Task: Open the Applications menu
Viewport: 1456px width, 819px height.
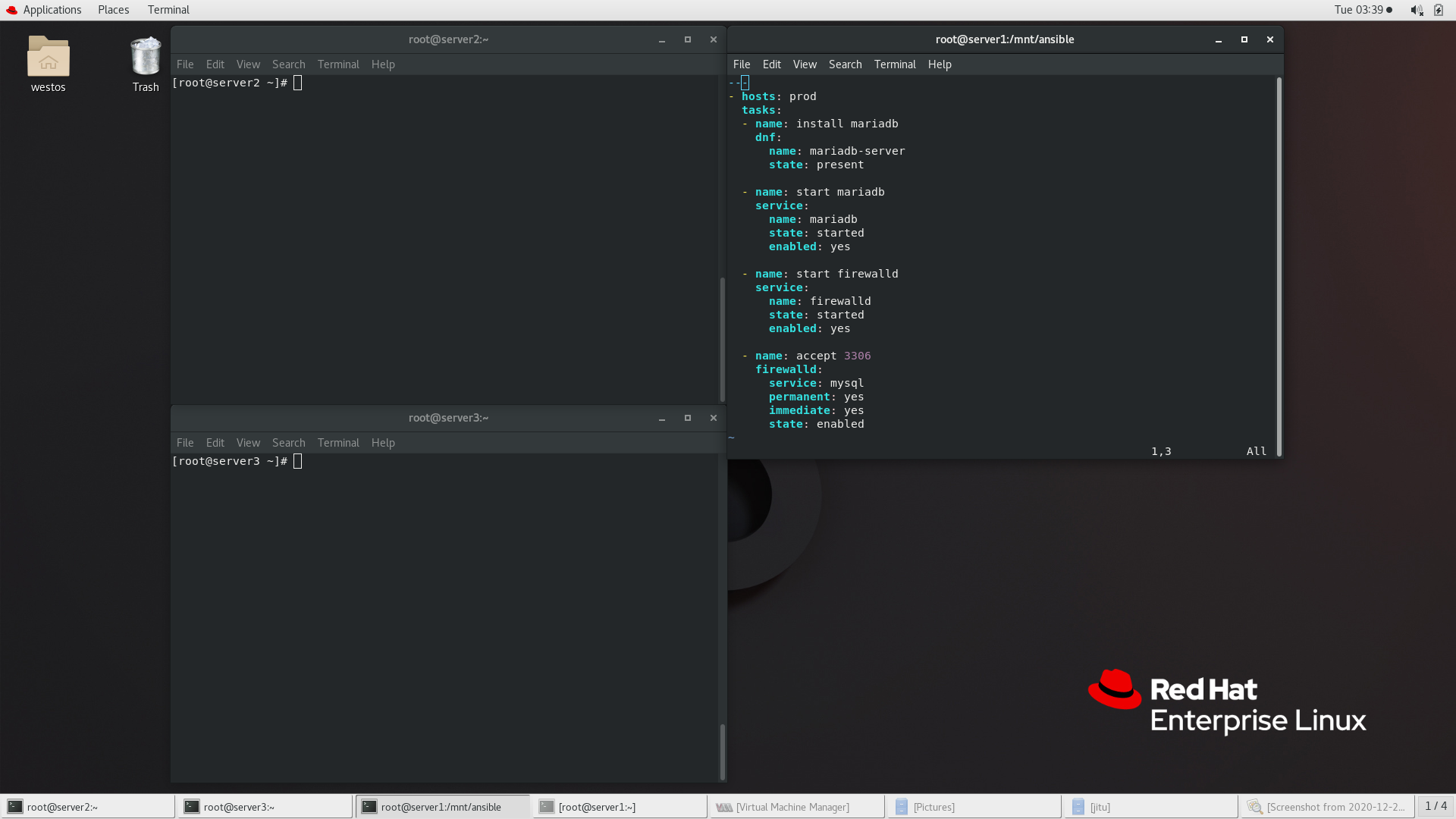Action: (x=52, y=10)
